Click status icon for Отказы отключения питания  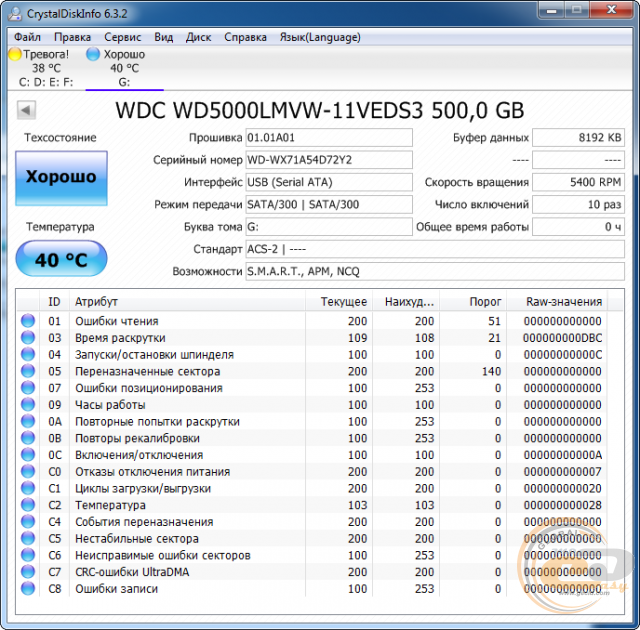(28, 471)
